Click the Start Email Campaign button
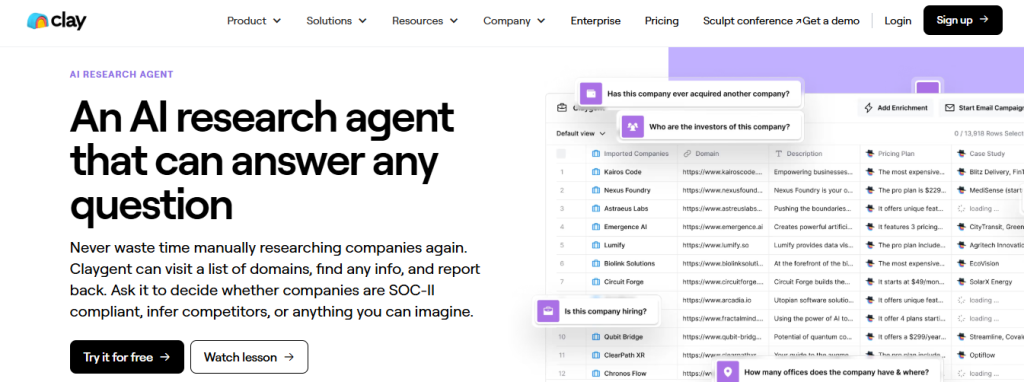1024x382 pixels. pos(982,108)
